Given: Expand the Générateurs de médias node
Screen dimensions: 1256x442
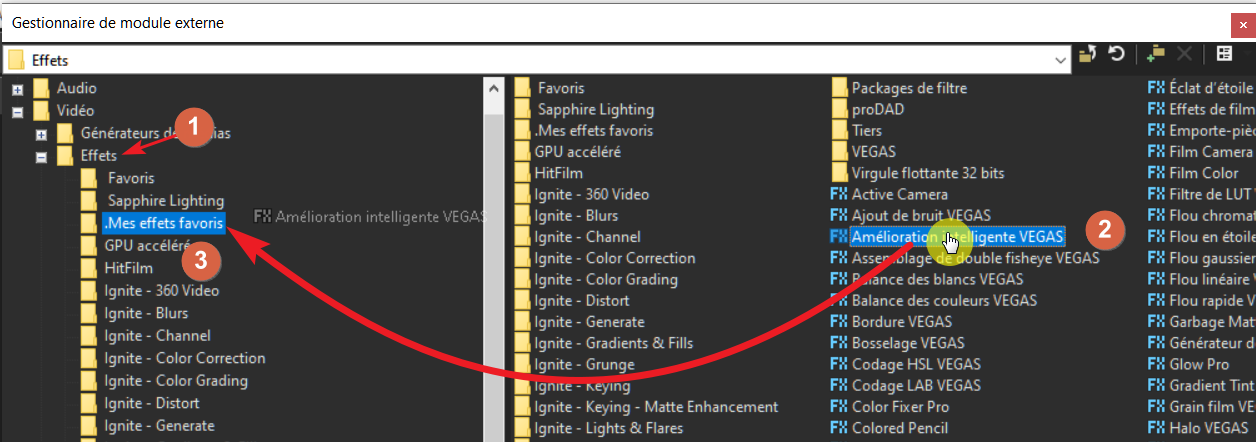Looking at the screenshot, I should coord(41,133).
